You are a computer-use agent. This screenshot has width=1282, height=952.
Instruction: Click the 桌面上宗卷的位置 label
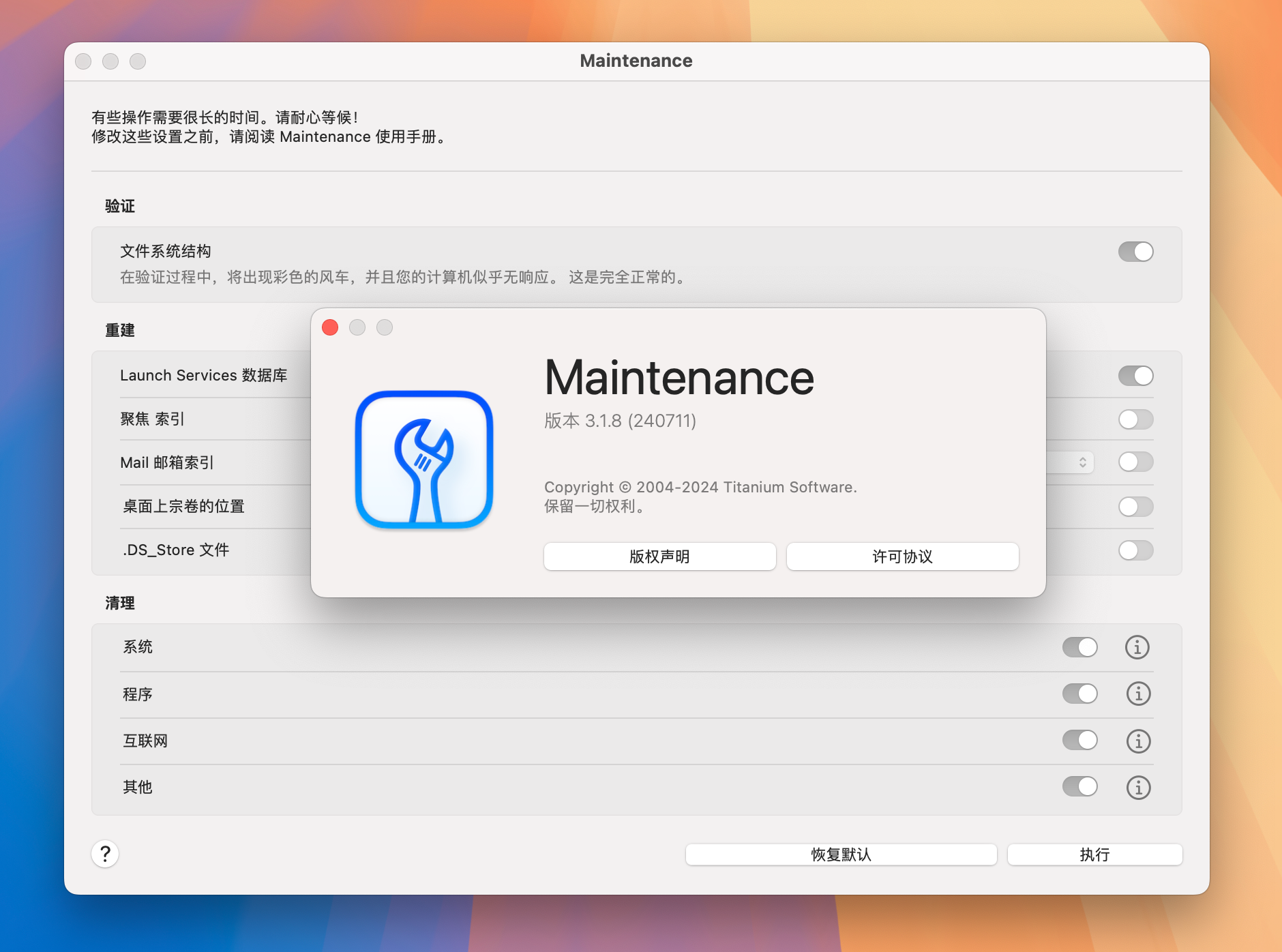pos(183,506)
